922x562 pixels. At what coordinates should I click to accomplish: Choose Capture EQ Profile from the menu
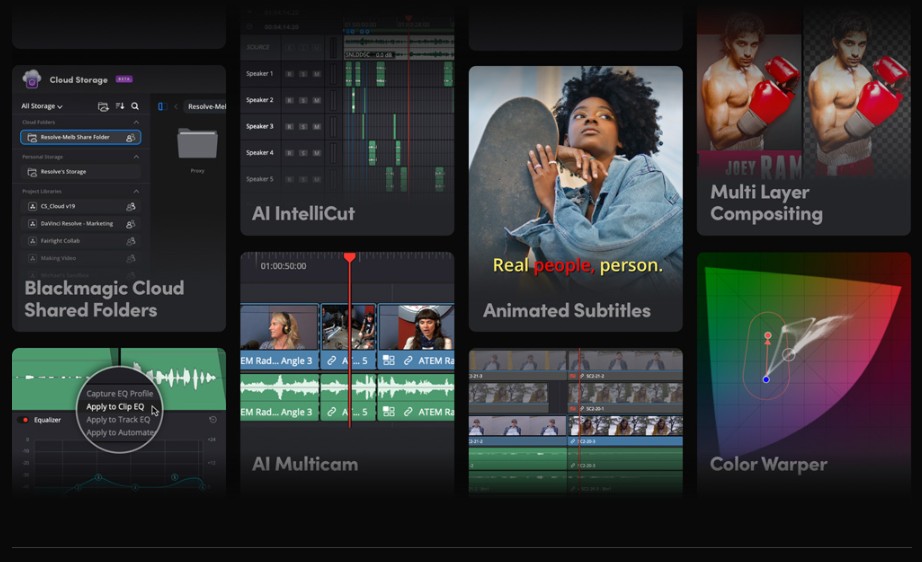point(119,394)
